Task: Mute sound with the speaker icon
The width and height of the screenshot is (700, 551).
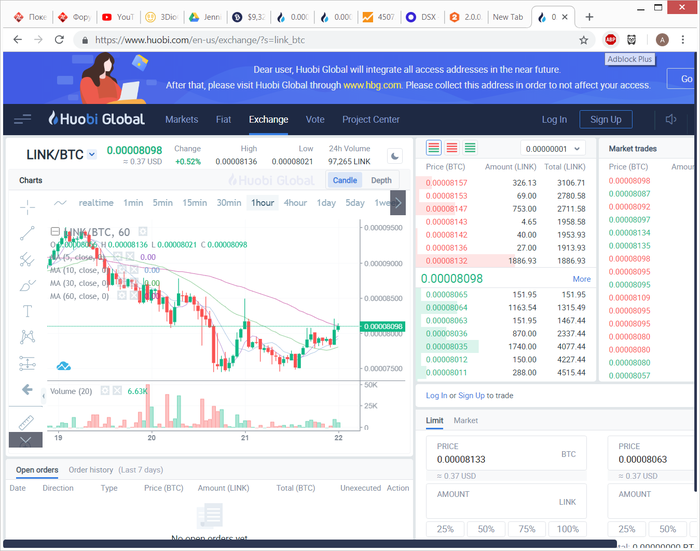Action: pos(671,119)
